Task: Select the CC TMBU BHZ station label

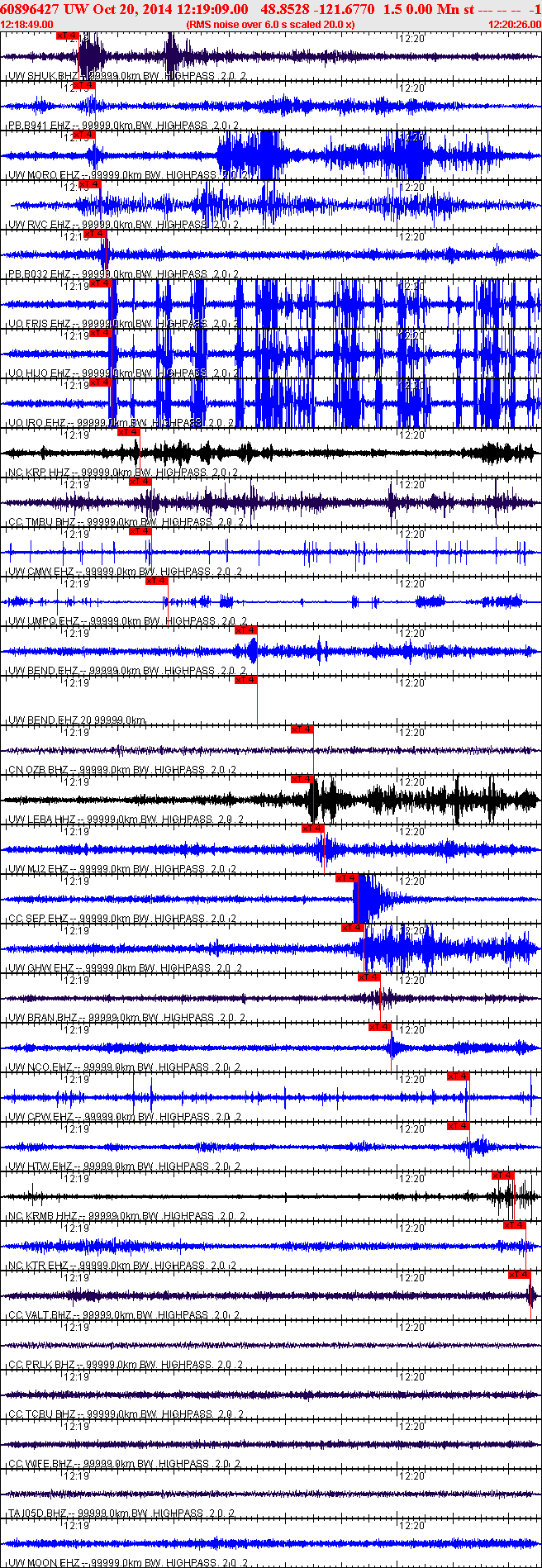Action: pos(126,522)
